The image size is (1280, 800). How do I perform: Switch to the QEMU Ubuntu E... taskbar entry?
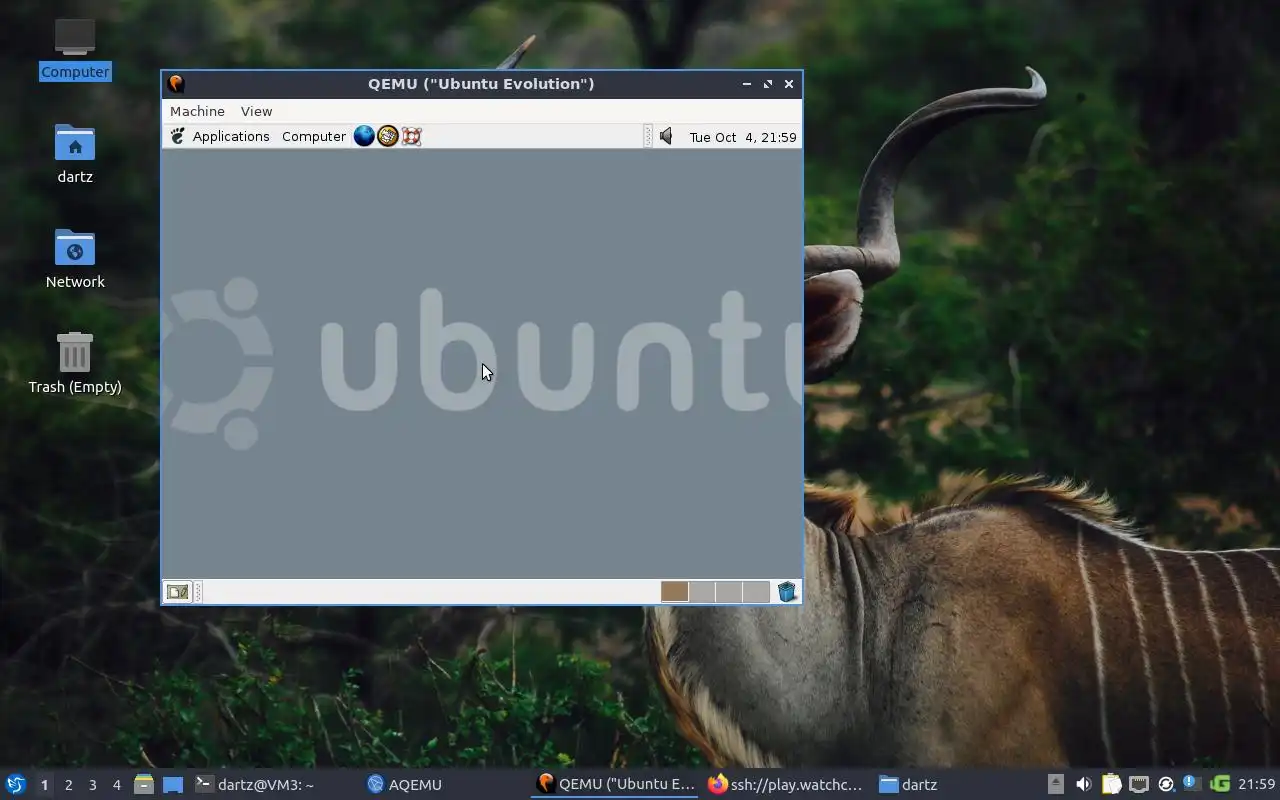tap(616, 785)
